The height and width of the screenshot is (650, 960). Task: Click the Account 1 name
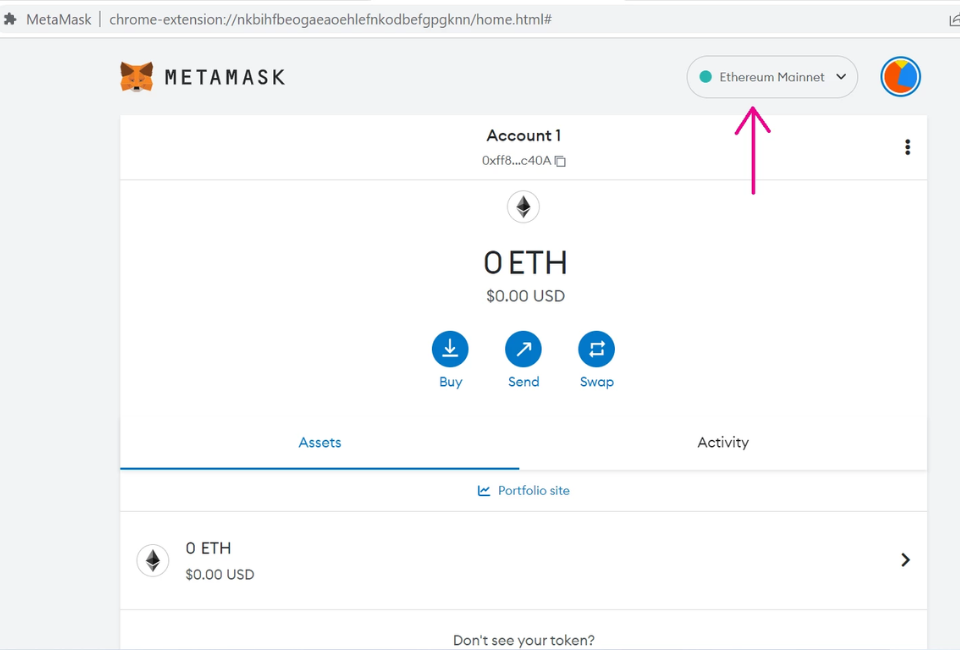point(523,135)
